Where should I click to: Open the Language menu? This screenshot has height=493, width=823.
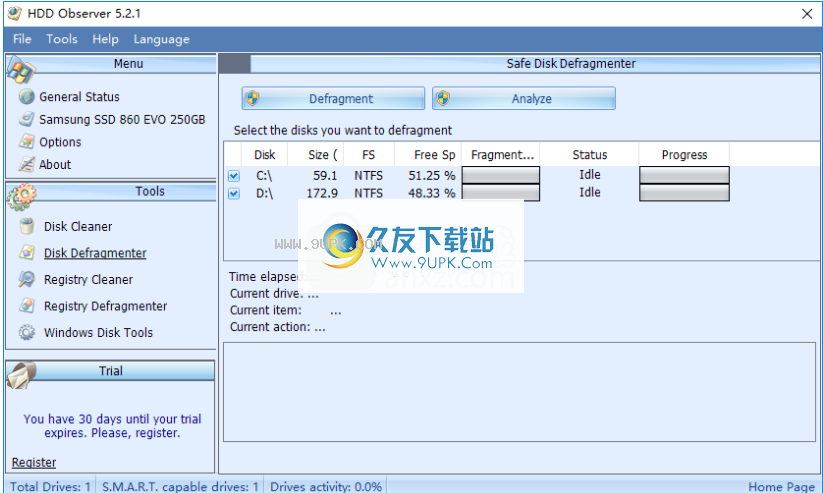162,39
